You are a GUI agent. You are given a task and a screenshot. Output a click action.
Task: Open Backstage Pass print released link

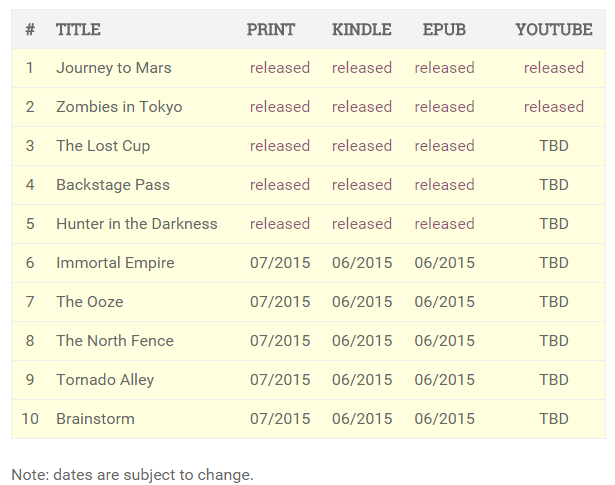280,185
